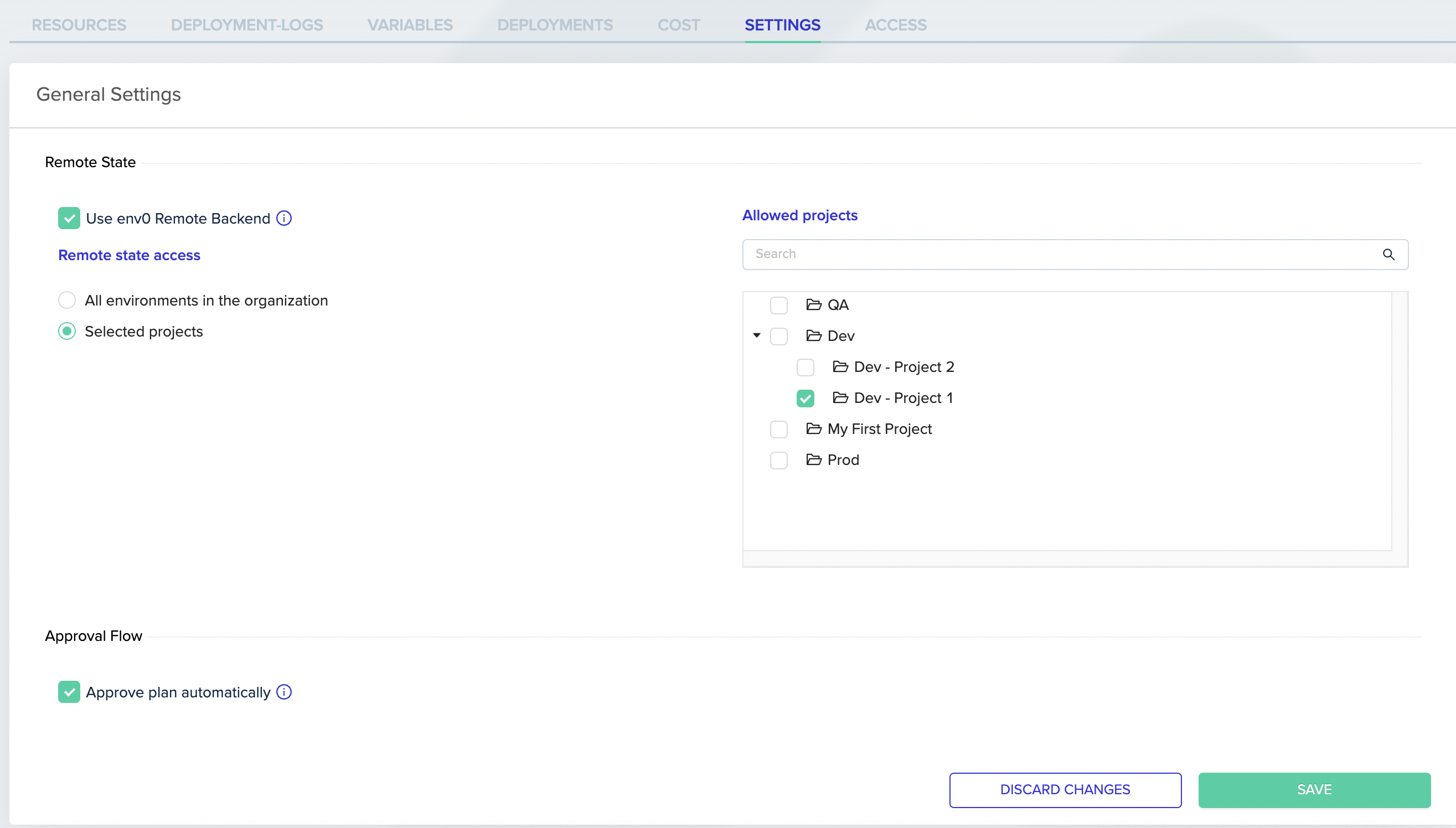Click the Dev - Project 1 folder icon
The height and width of the screenshot is (828, 1456).
tap(840, 397)
